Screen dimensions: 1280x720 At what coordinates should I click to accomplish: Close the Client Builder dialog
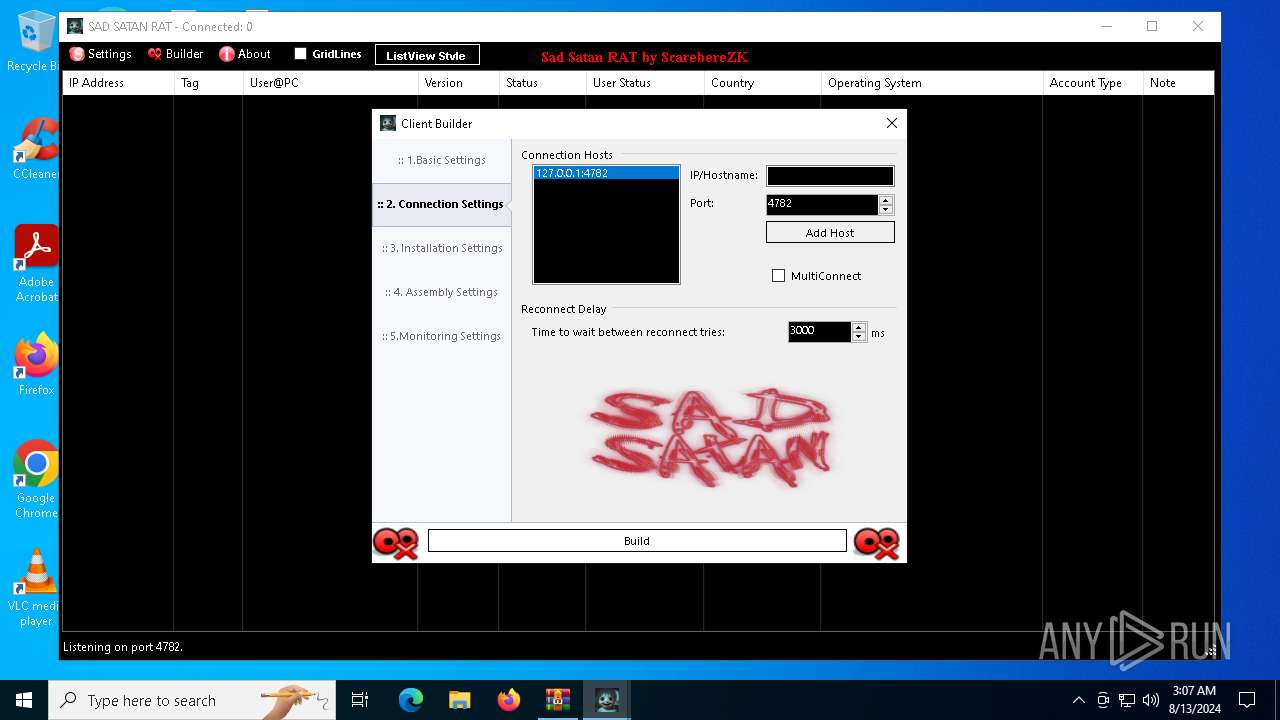pos(892,123)
